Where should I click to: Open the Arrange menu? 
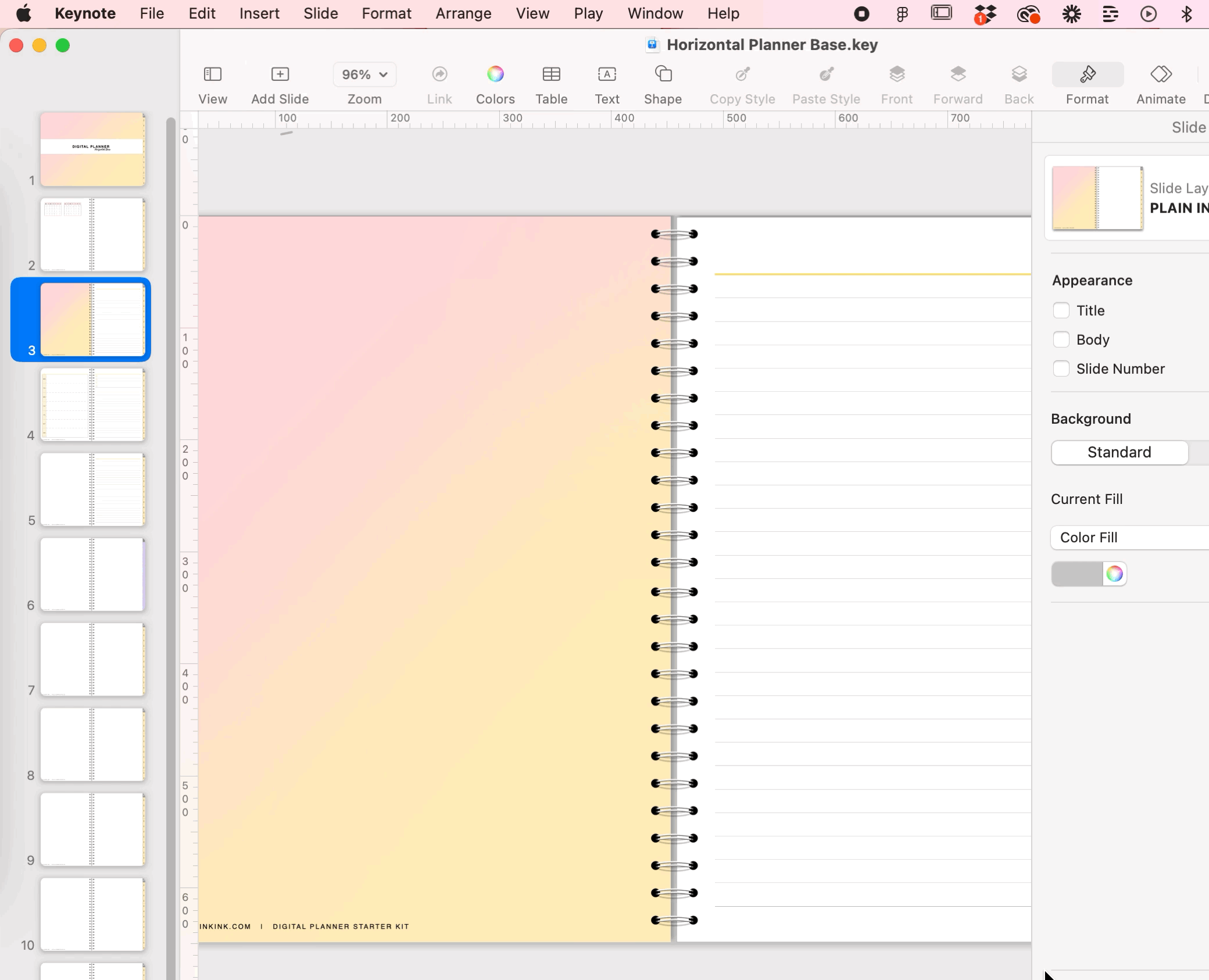463,13
